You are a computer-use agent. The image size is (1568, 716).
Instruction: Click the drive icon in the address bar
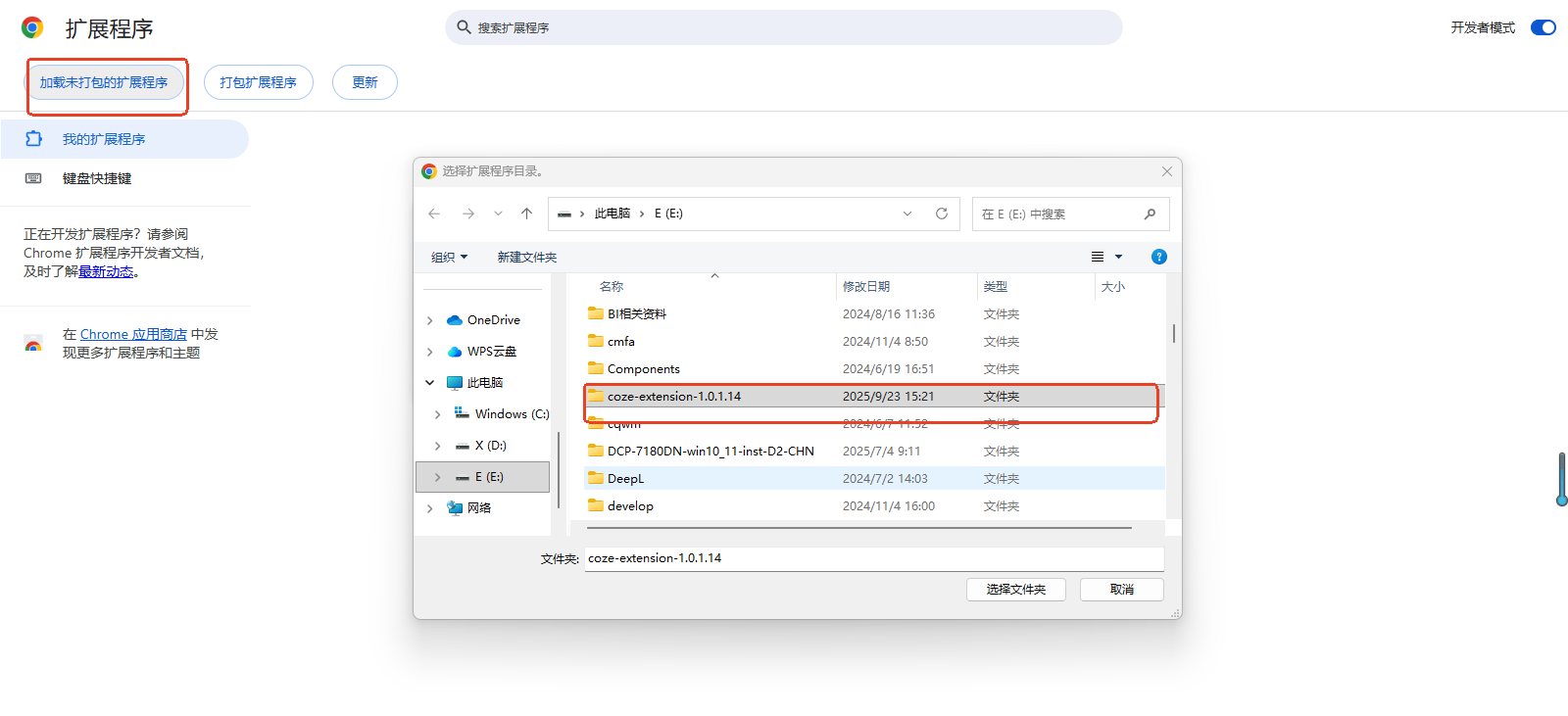coord(564,214)
